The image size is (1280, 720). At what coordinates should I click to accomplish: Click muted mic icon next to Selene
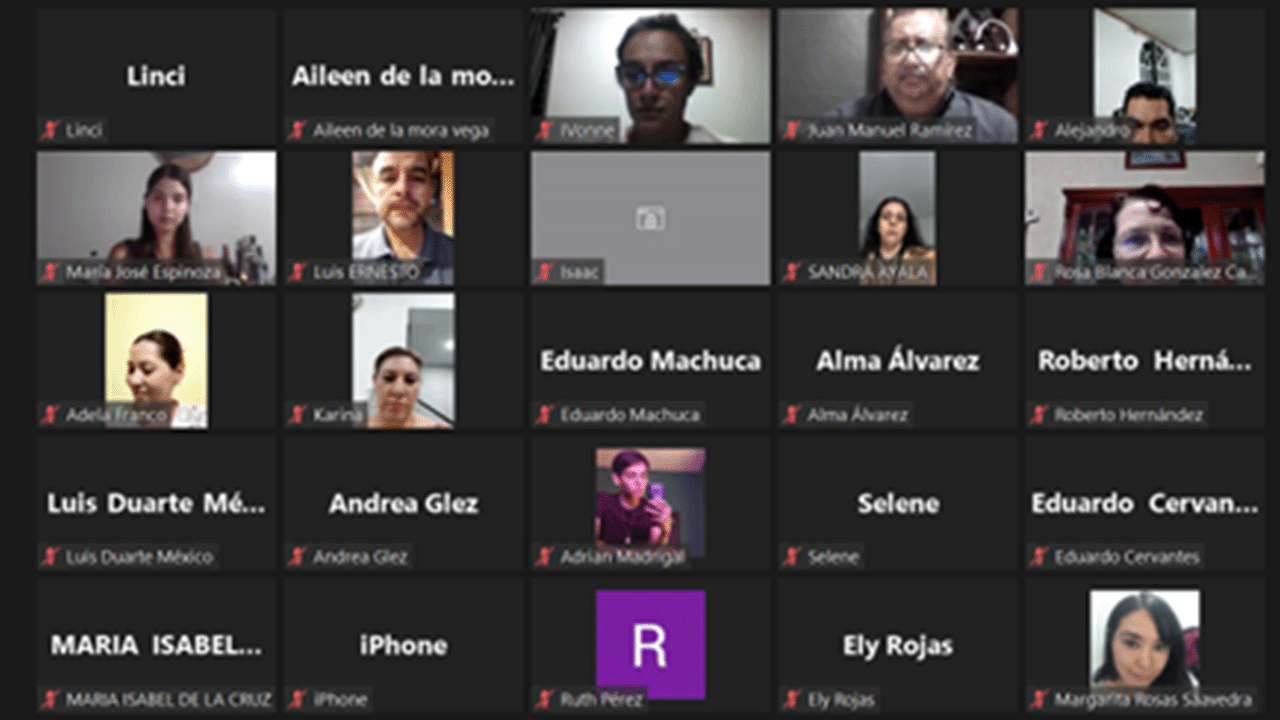(x=793, y=557)
